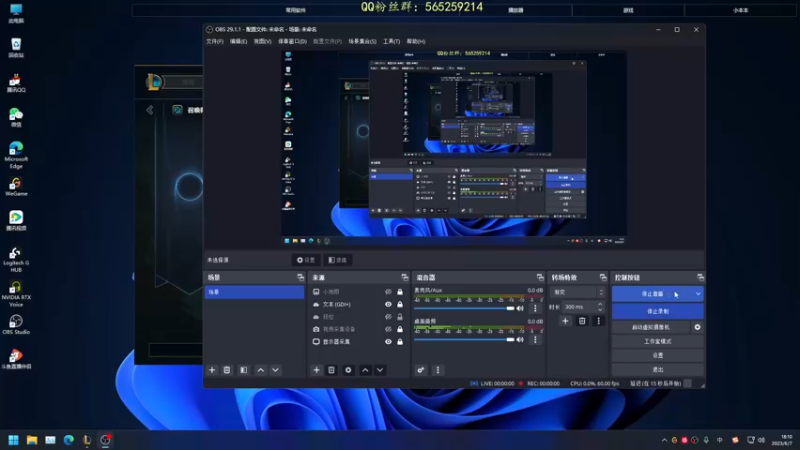The height and width of the screenshot is (450, 800).
Task: Move source down with arrow icon
Action: pos(380,370)
